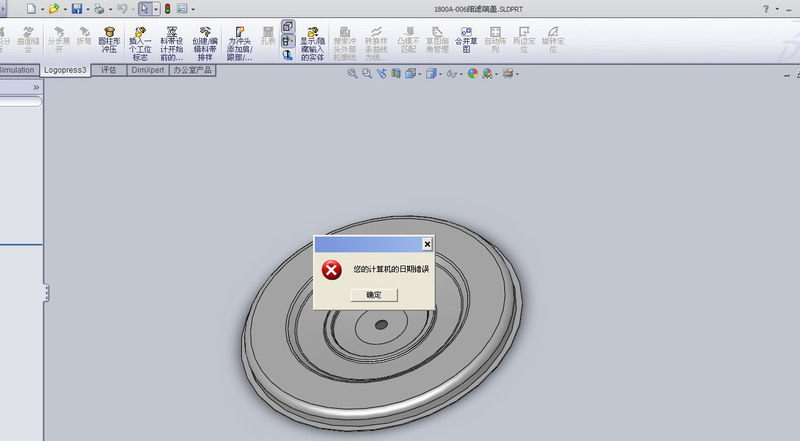Image resolution: width=800 pixels, height=441 pixels.
Task: Click the Display Style cube icon
Action: [x=431, y=74]
